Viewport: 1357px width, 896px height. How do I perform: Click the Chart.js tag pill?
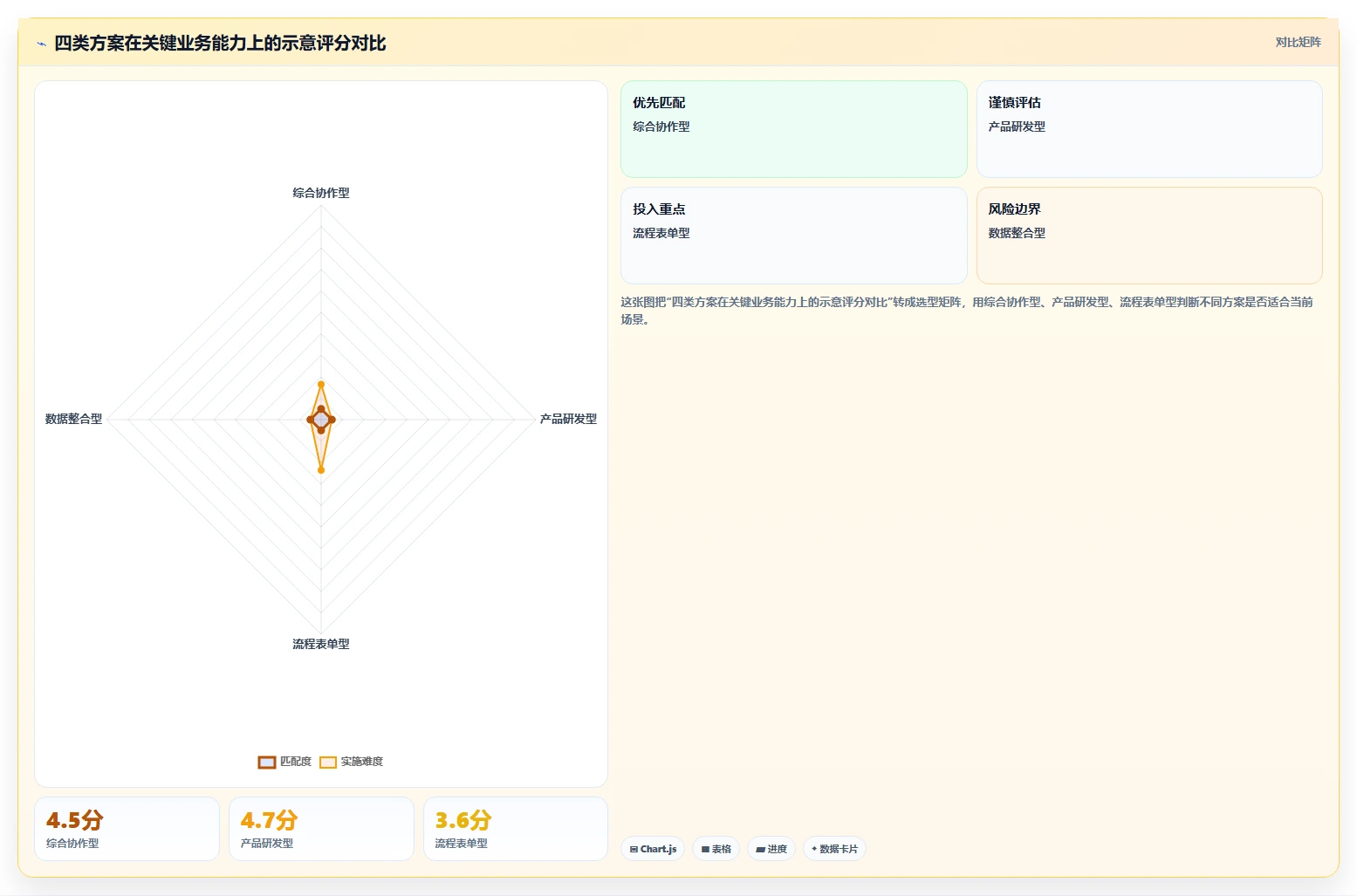[x=653, y=849]
